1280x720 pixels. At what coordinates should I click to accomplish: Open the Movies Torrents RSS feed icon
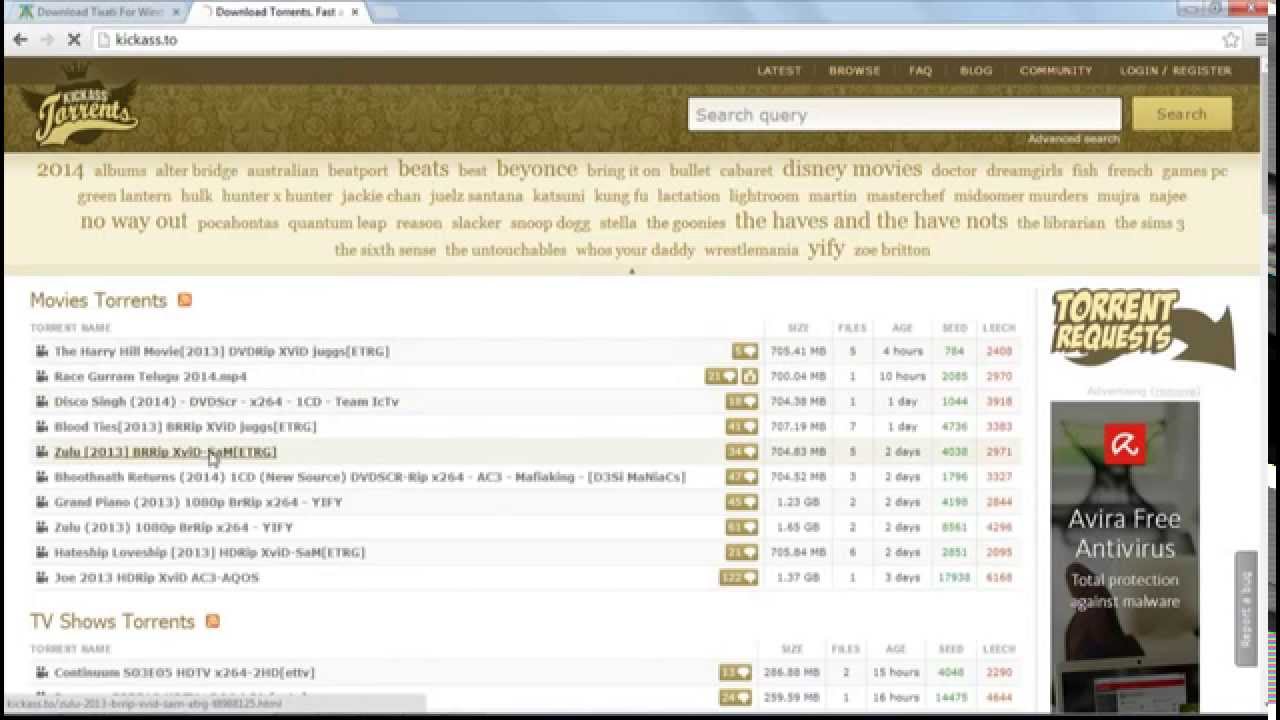pos(184,300)
